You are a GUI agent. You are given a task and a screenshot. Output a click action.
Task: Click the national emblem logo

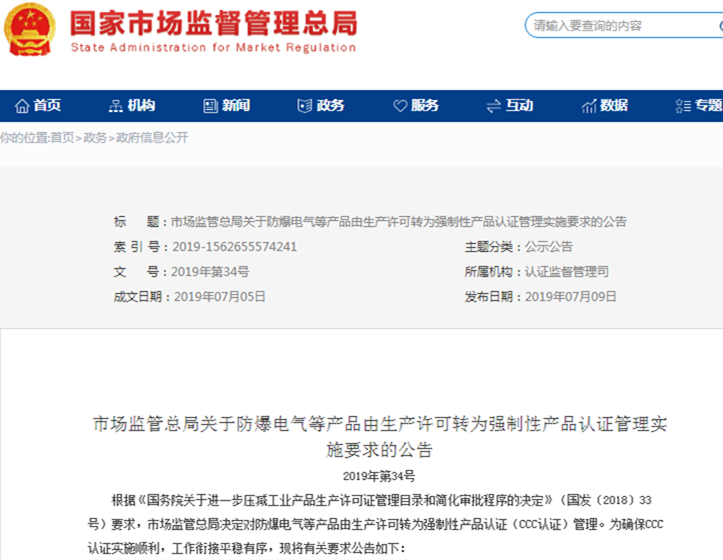click(x=30, y=30)
